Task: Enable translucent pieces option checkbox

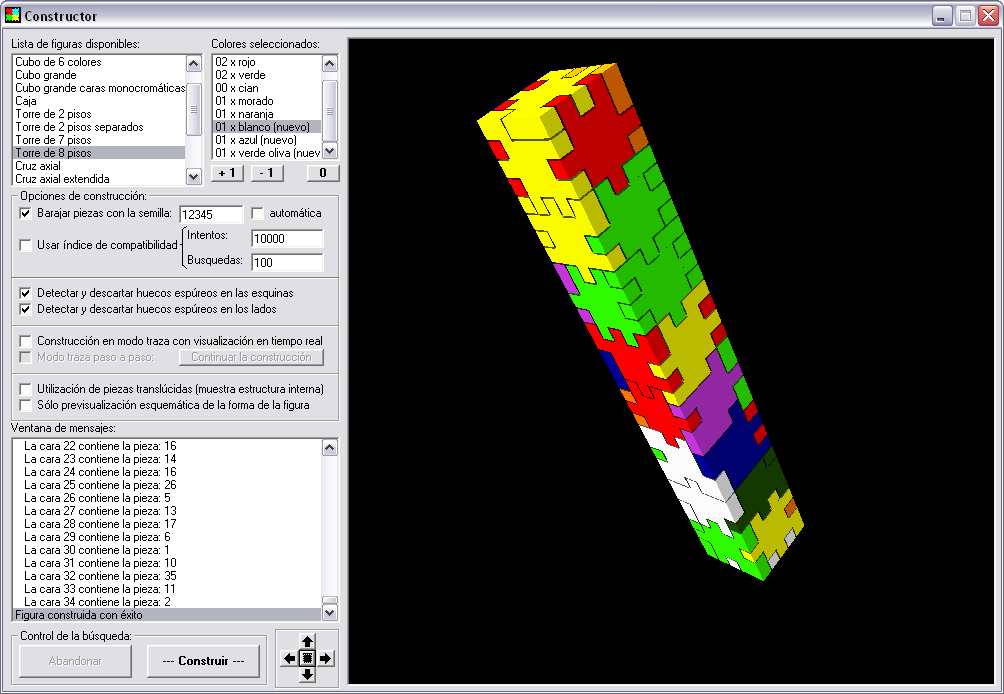Action: pyautogui.click(x=26, y=388)
